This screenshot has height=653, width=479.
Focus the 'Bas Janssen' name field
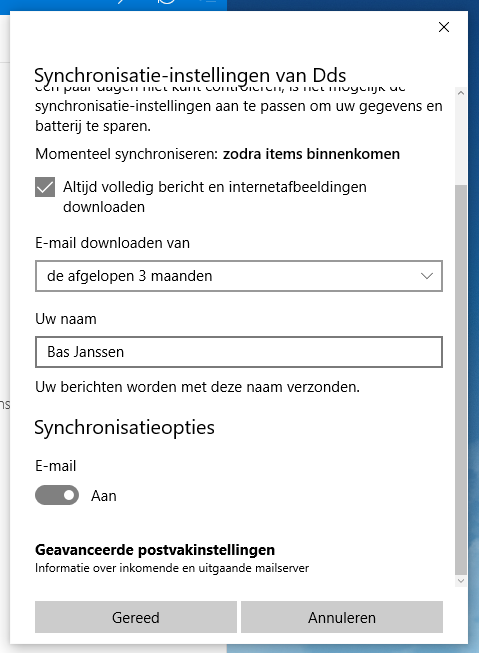point(239,352)
